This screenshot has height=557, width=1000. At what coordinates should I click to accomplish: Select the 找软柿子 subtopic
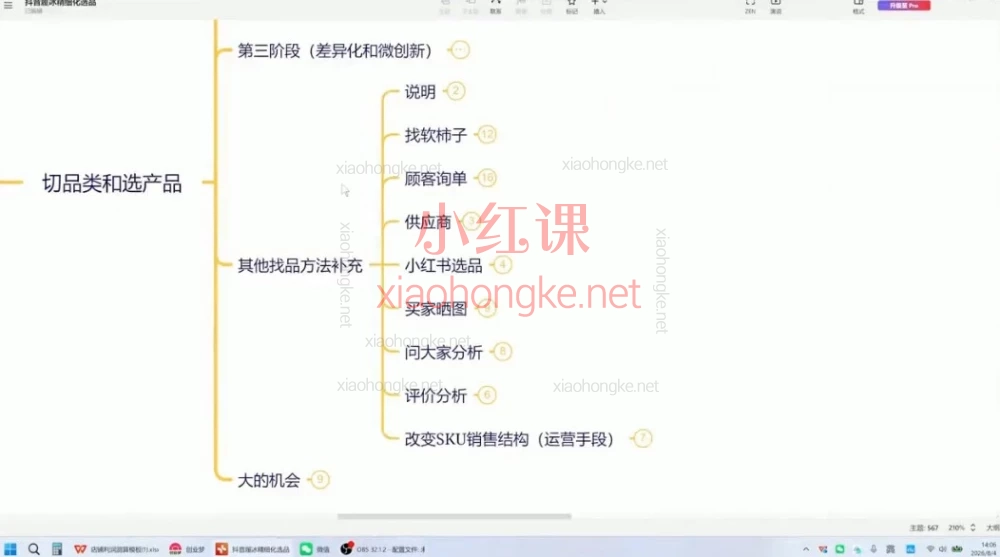point(436,135)
